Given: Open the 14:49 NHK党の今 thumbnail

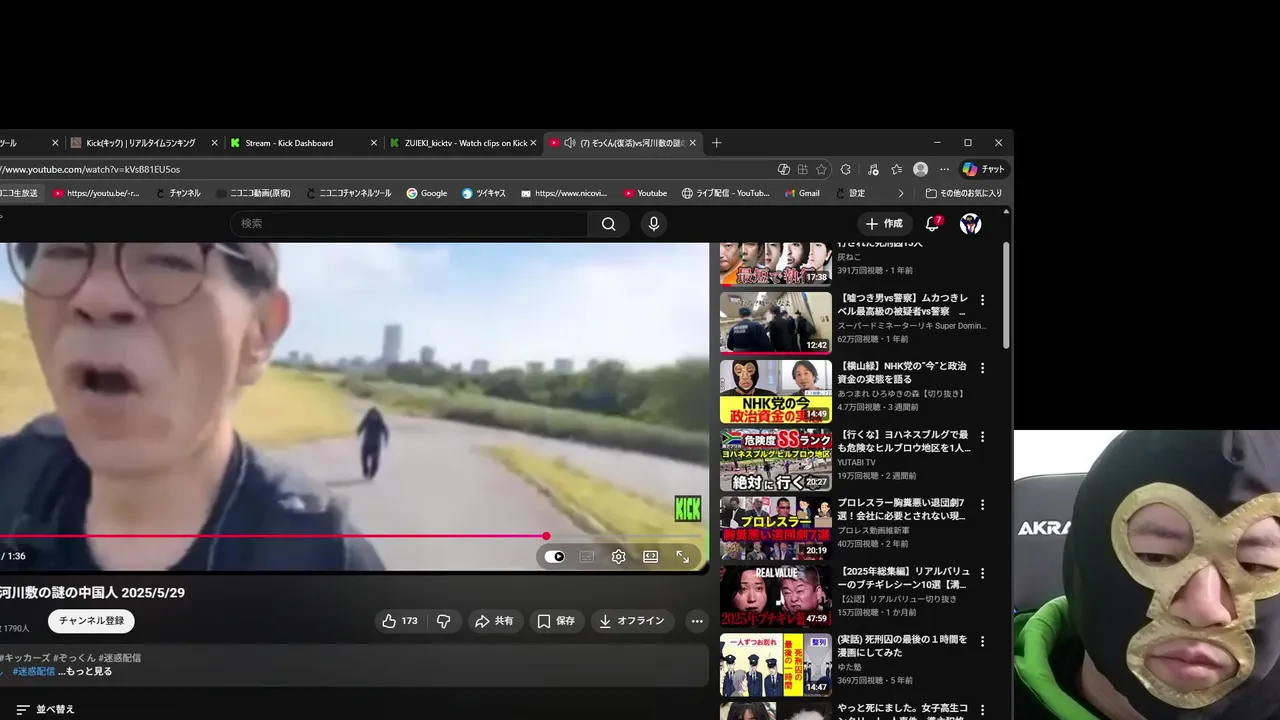Looking at the screenshot, I should pos(775,391).
